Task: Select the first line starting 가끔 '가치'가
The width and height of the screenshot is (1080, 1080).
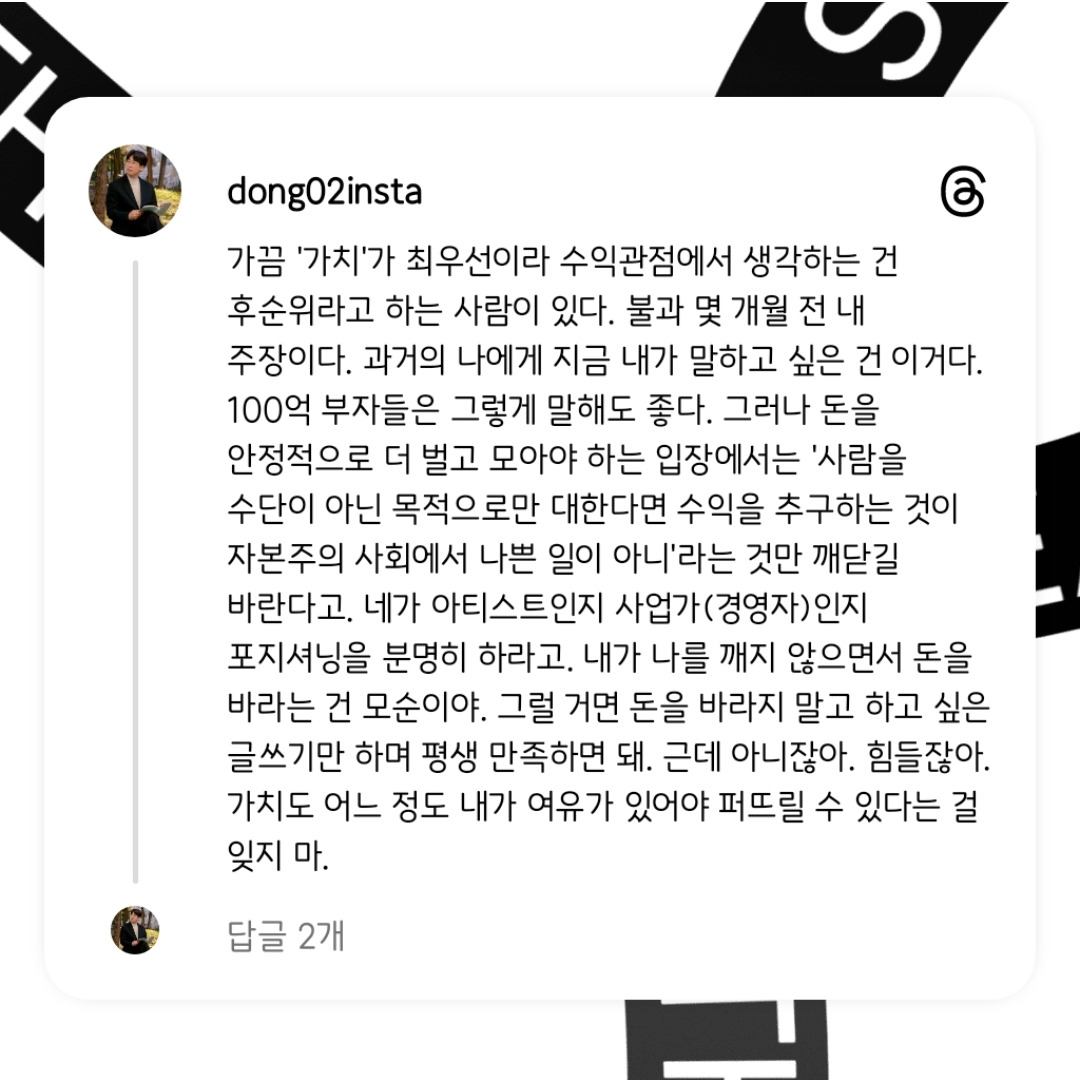Action: [563, 260]
